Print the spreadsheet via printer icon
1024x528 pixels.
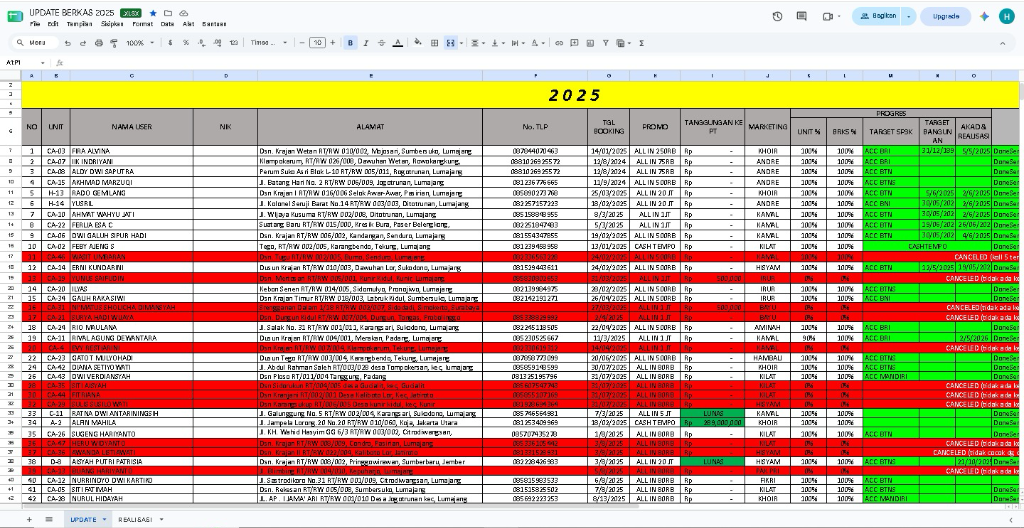click(99, 43)
